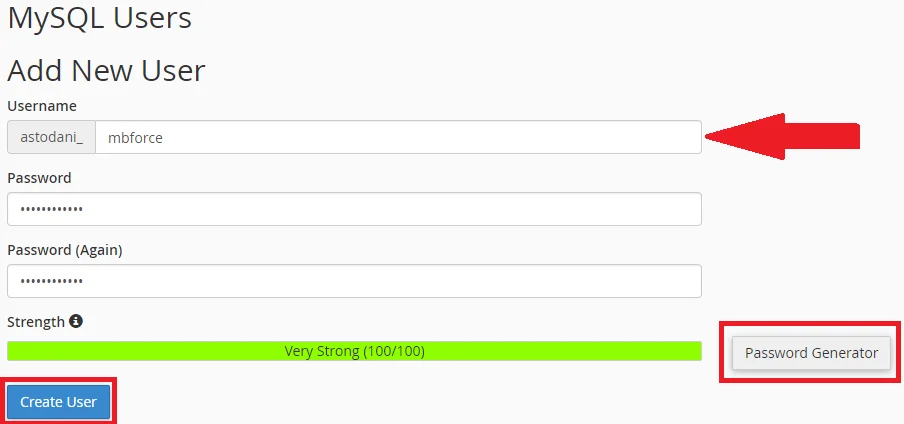The image size is (904, 424).
Task: Click the MySQL Users heading
Action: (x=100, y=17)
